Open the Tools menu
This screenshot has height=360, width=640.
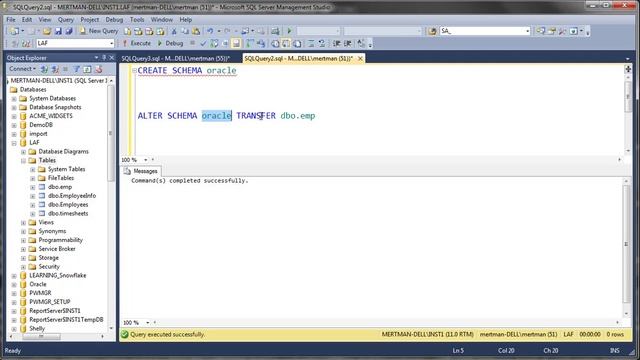137,20
